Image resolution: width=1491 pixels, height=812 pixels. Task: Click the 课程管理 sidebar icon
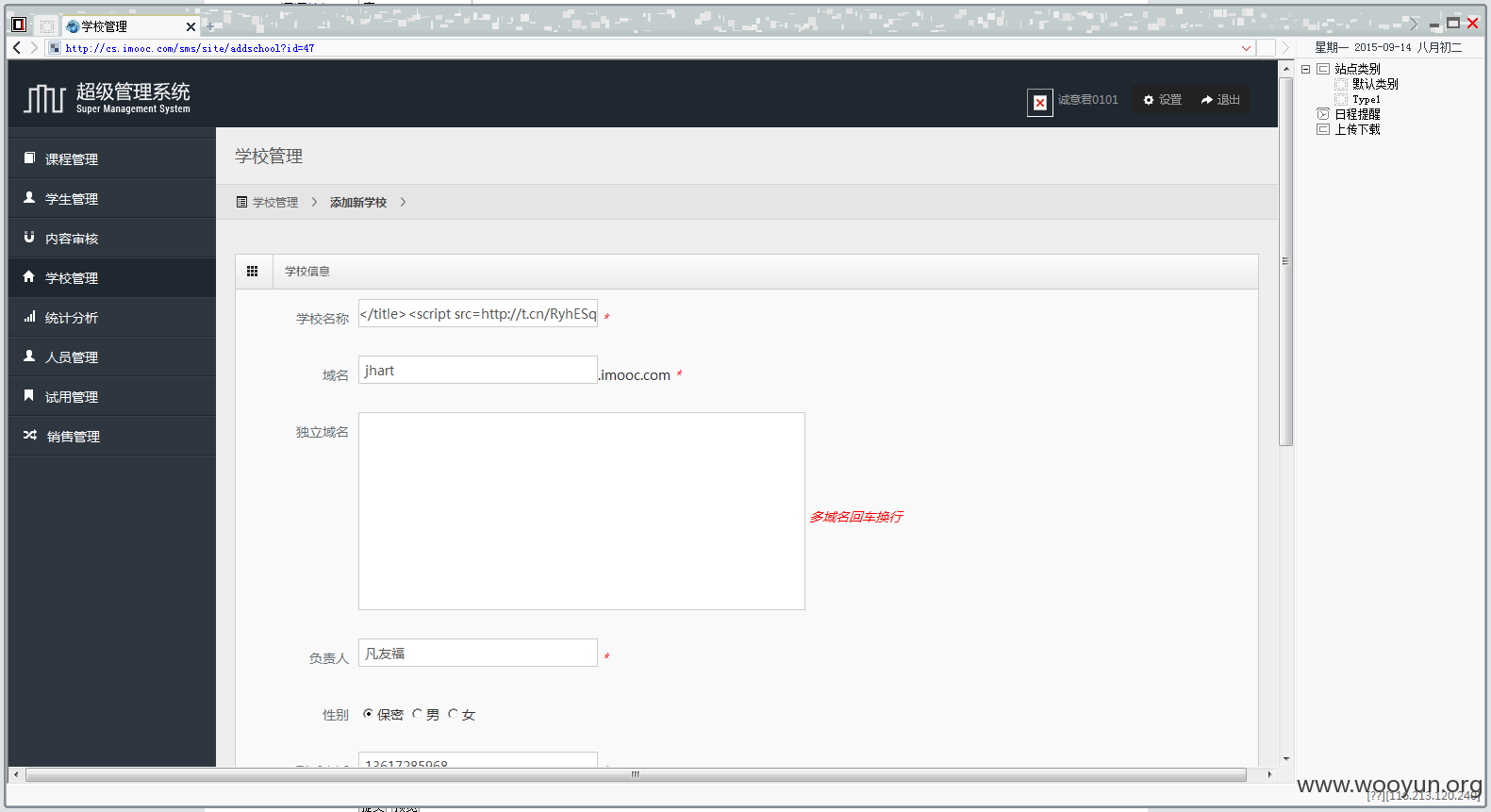click(29, 157)
